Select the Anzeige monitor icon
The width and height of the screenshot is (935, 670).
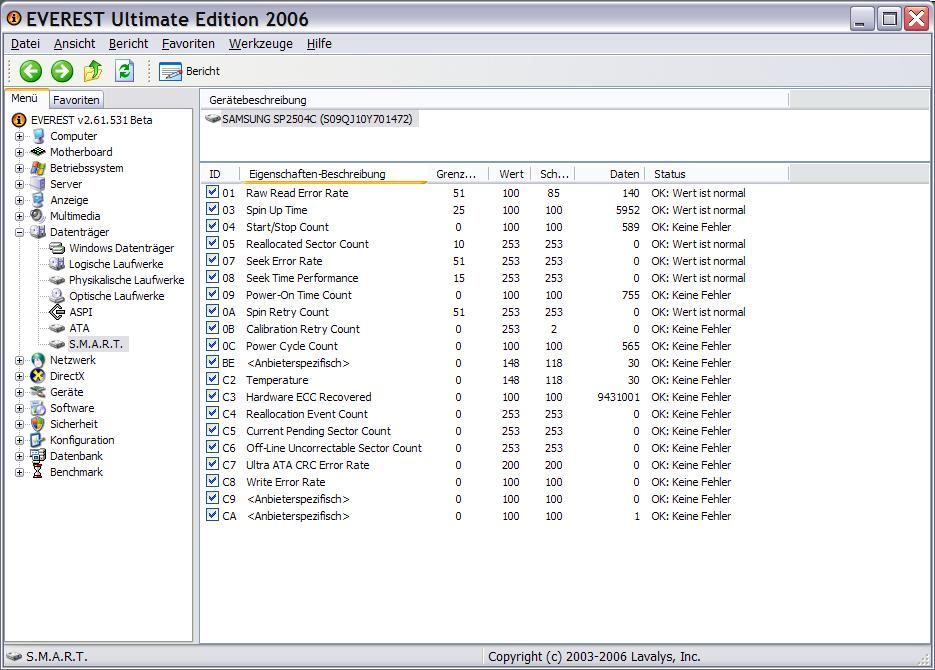tap(38, 200)
